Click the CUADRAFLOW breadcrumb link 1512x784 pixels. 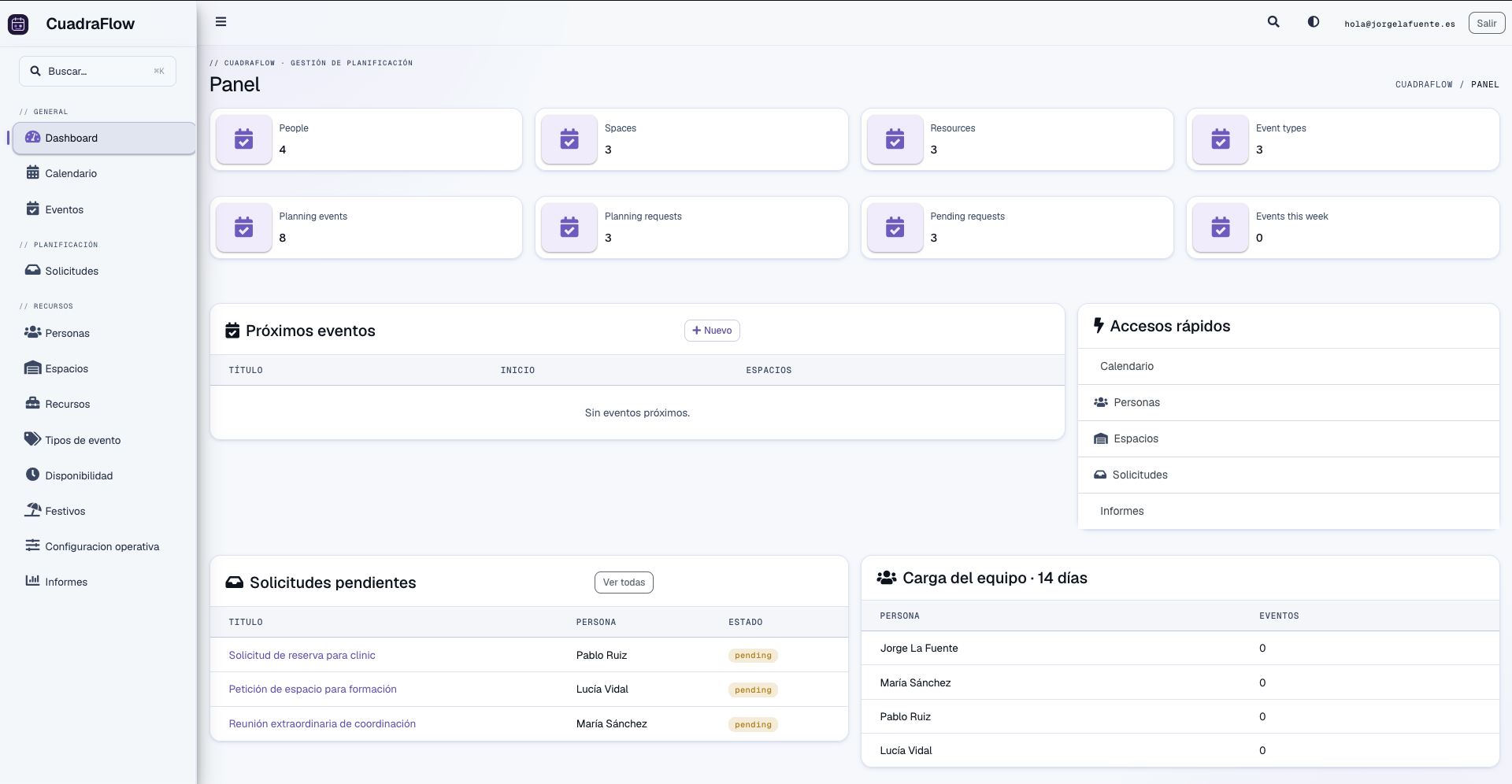tap(1424, 84)
